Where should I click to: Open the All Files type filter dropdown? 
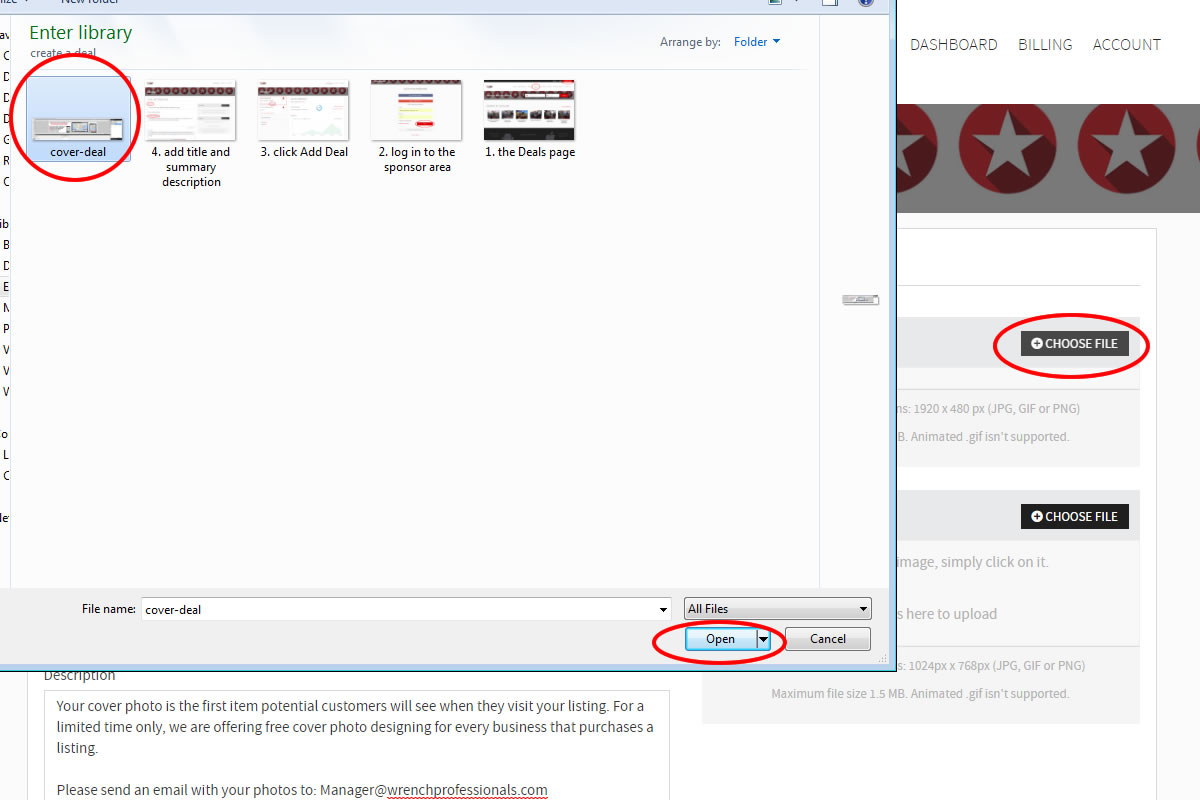[778, 609]
